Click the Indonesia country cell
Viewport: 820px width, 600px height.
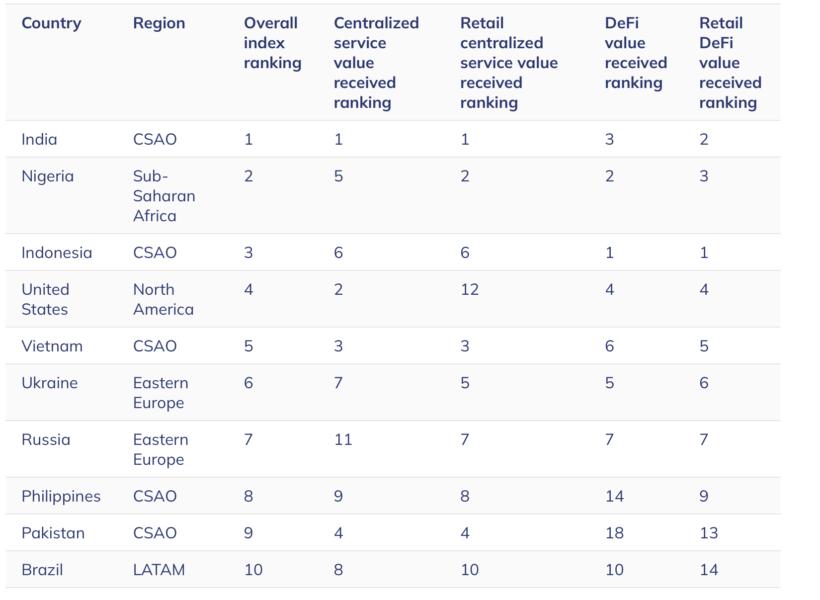click(56, 252)
